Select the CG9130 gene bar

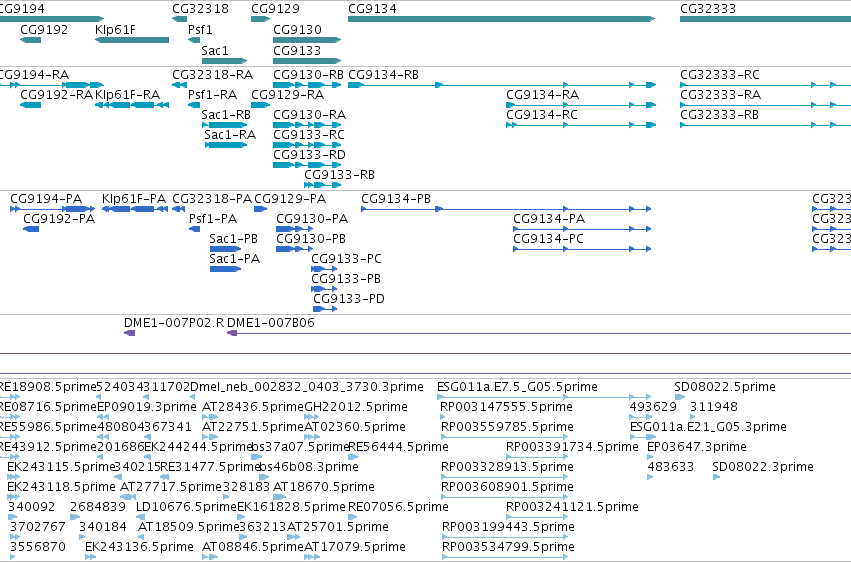click(x=307, y=40)
